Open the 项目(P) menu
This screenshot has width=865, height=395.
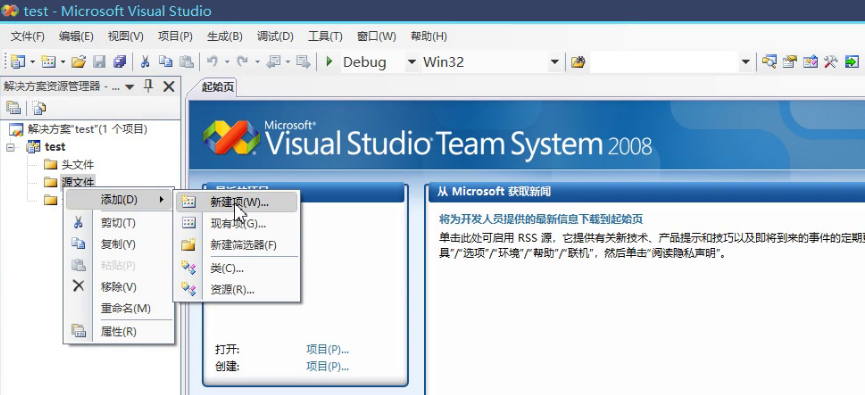(x=175, y=36)
